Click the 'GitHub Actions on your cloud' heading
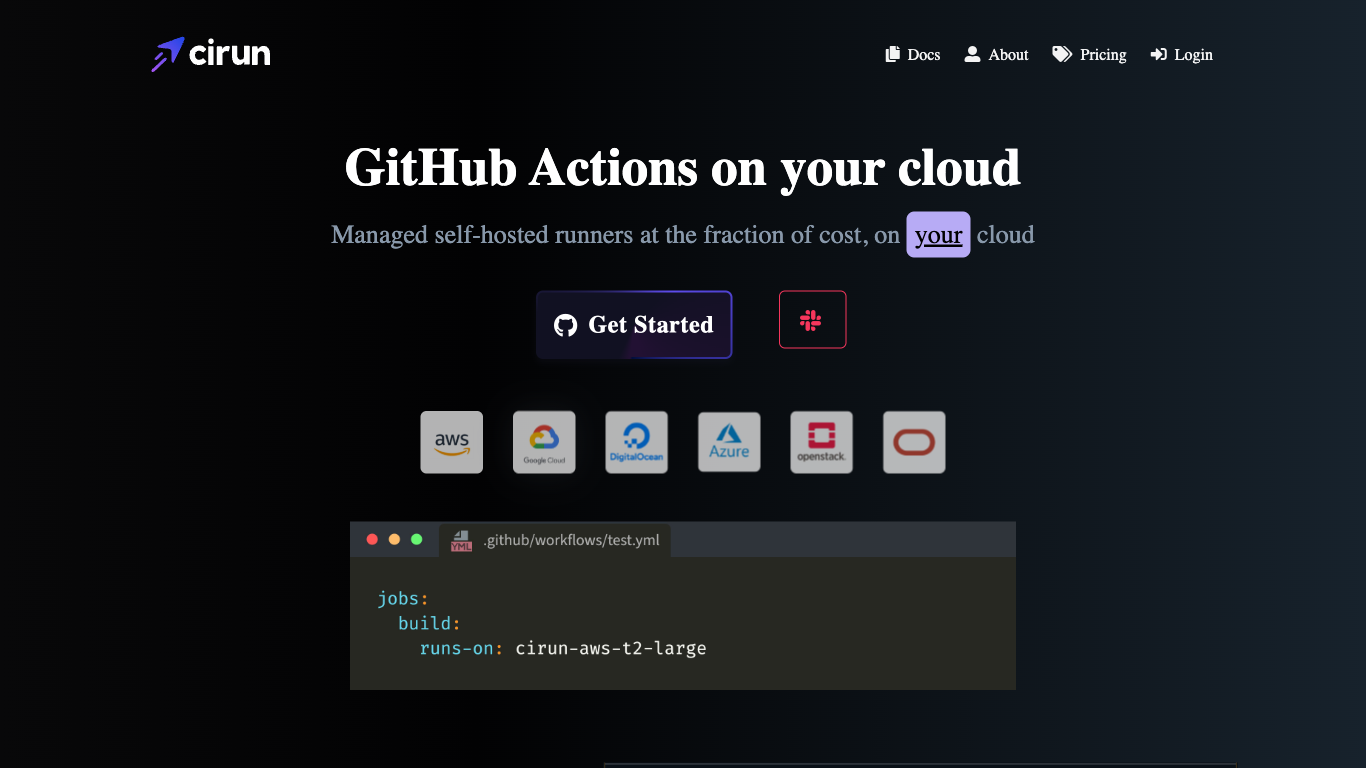 pyautogui.click(x=683, y=167)
